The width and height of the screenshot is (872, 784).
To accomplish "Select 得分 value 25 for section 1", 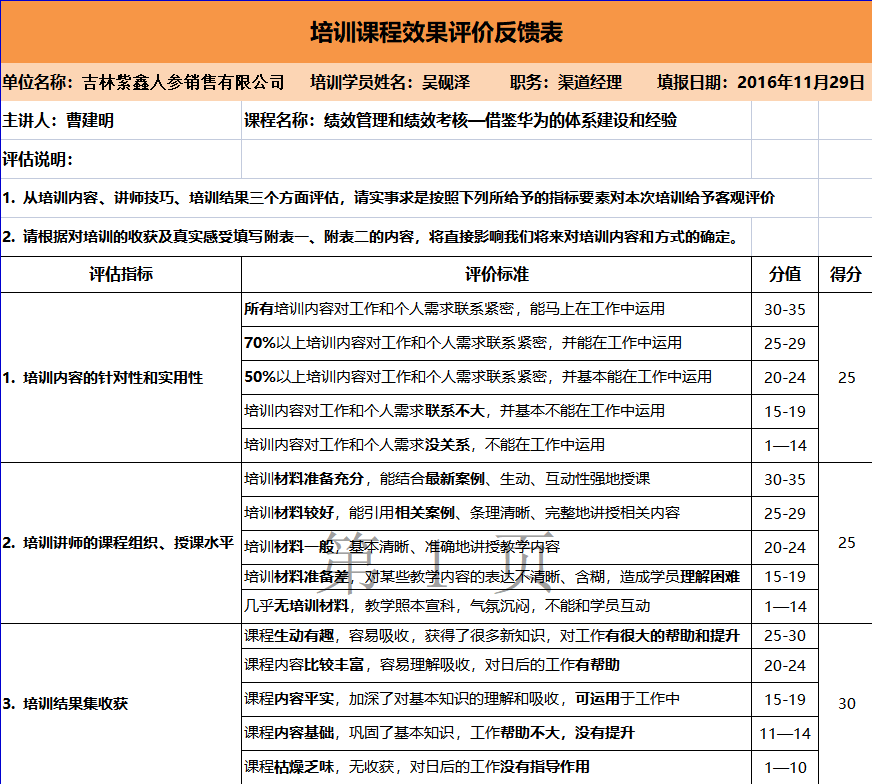I will pos(846,378).
